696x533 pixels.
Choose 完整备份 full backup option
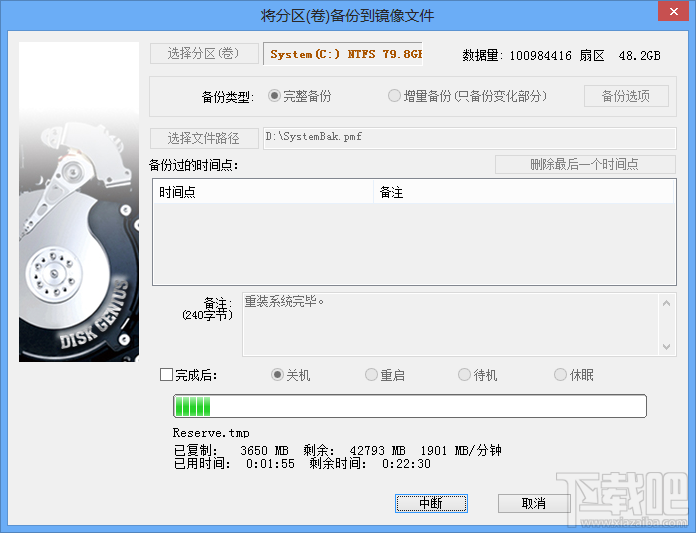point(300,96)
